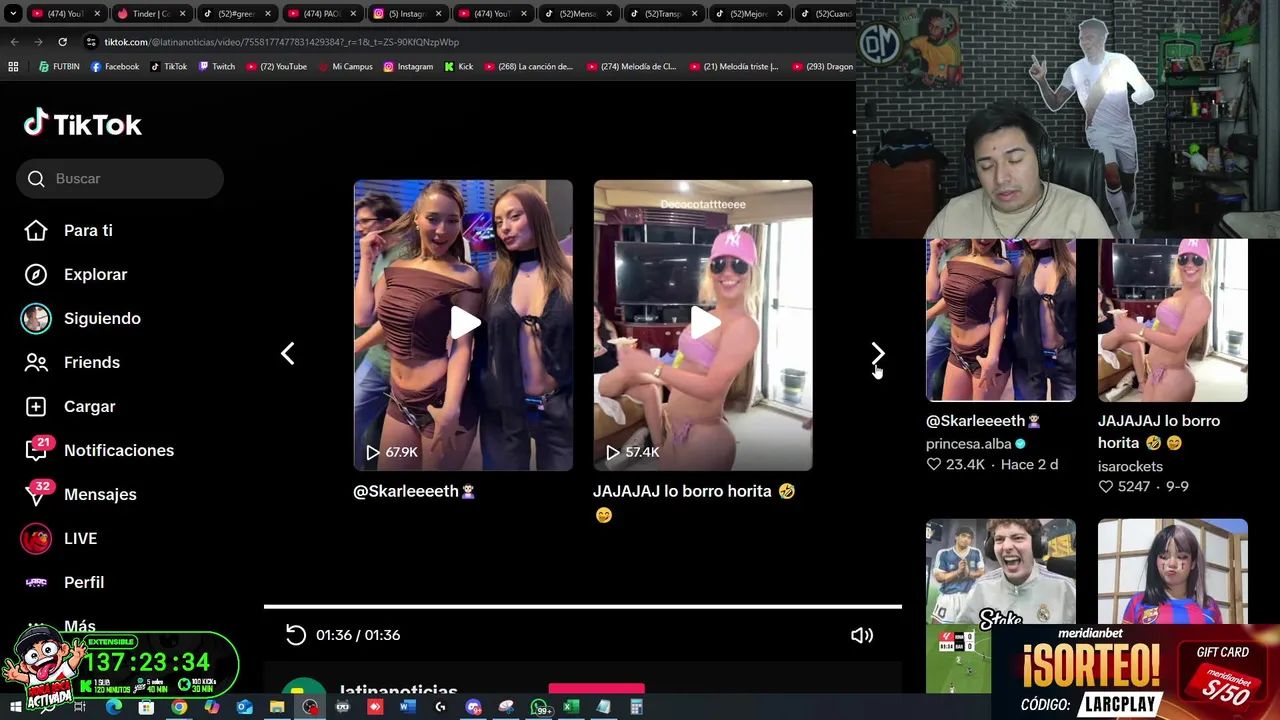Open File Explorer from taskbar

277,707
